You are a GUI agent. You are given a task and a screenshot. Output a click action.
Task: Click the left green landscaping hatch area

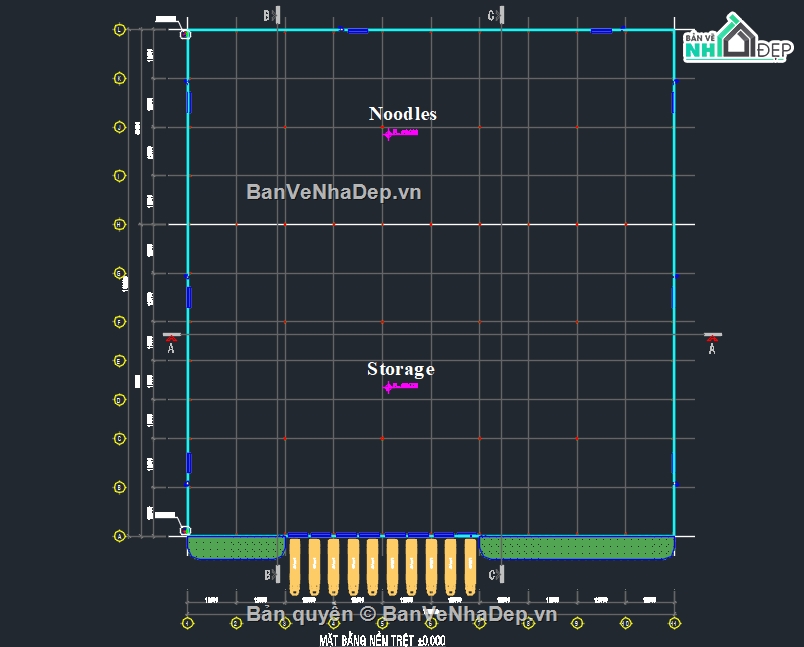236,547
